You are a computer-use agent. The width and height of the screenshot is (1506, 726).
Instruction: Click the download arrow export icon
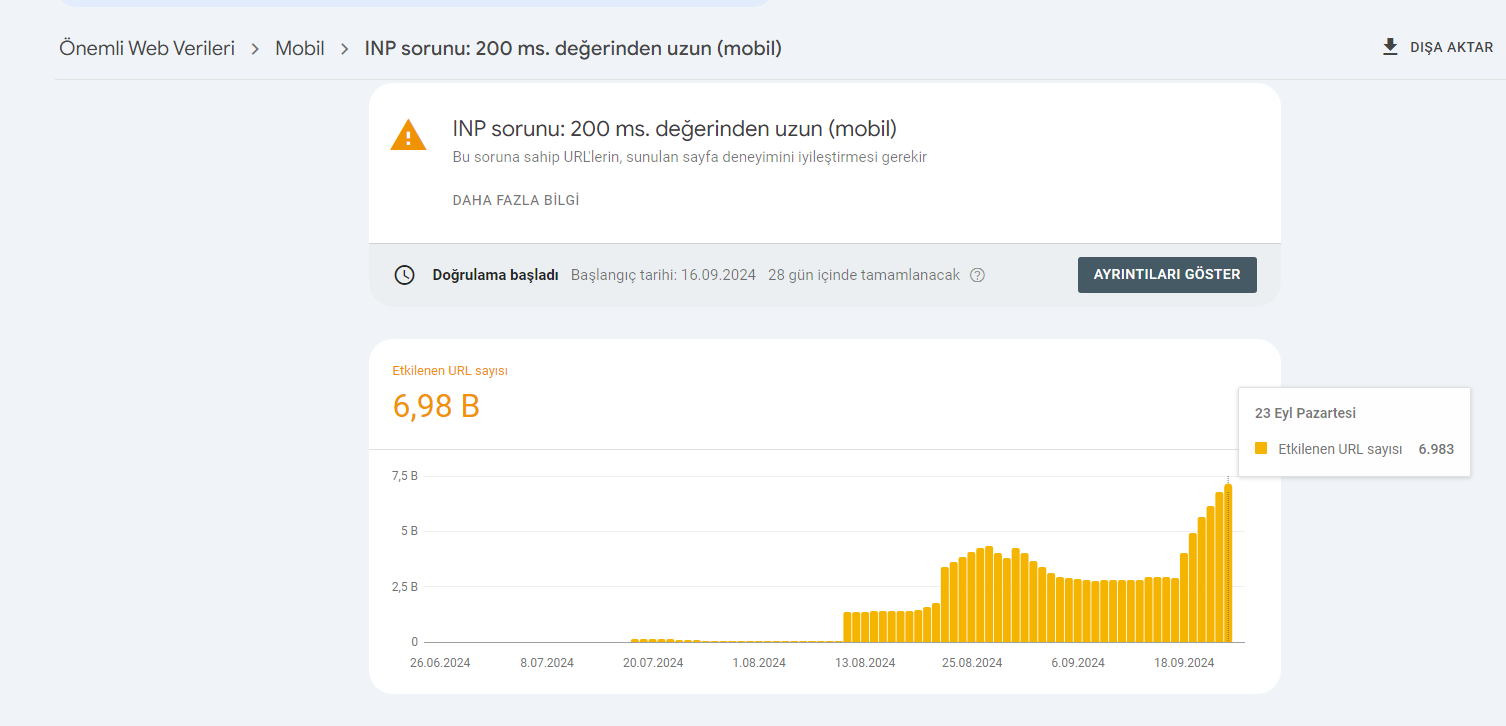click(1390, 47)
